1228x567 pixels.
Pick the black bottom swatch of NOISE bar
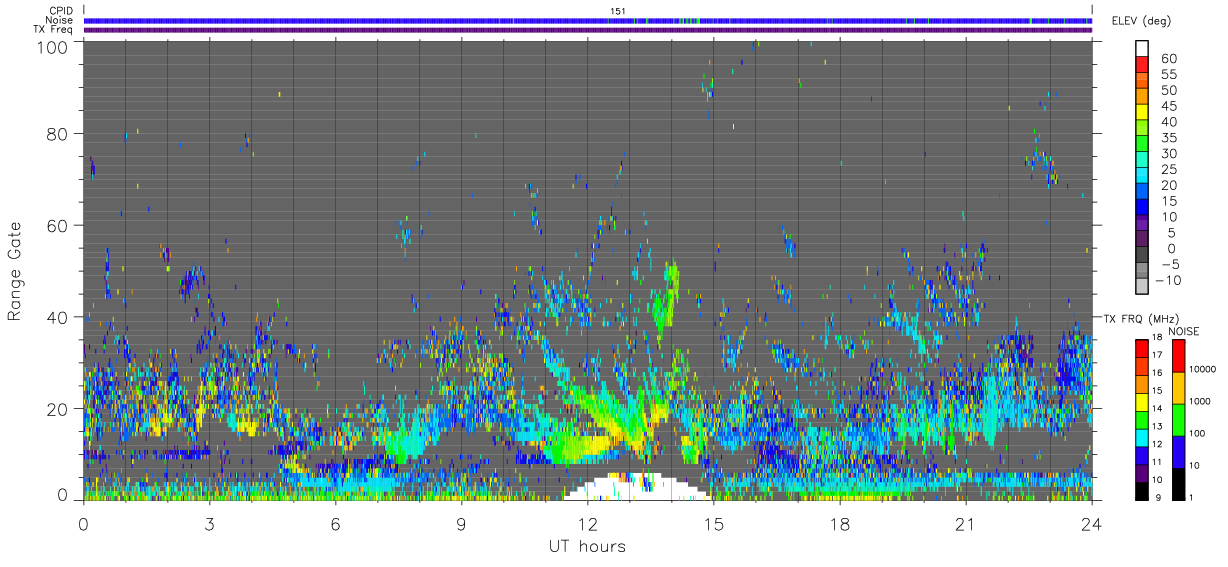click(x=1177, y=483)
